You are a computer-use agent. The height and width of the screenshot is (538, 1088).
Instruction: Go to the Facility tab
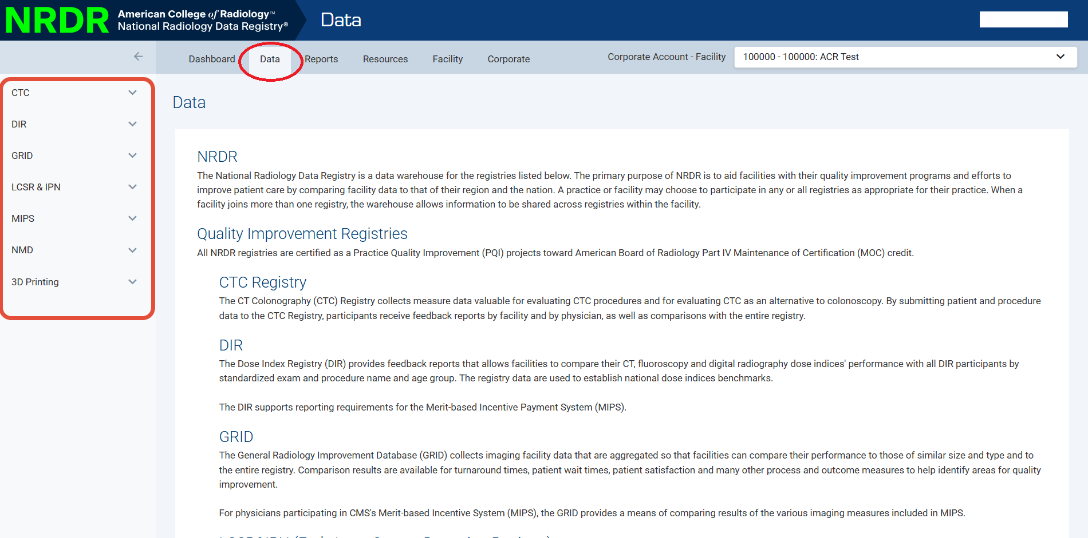click(x=448, y=59)
